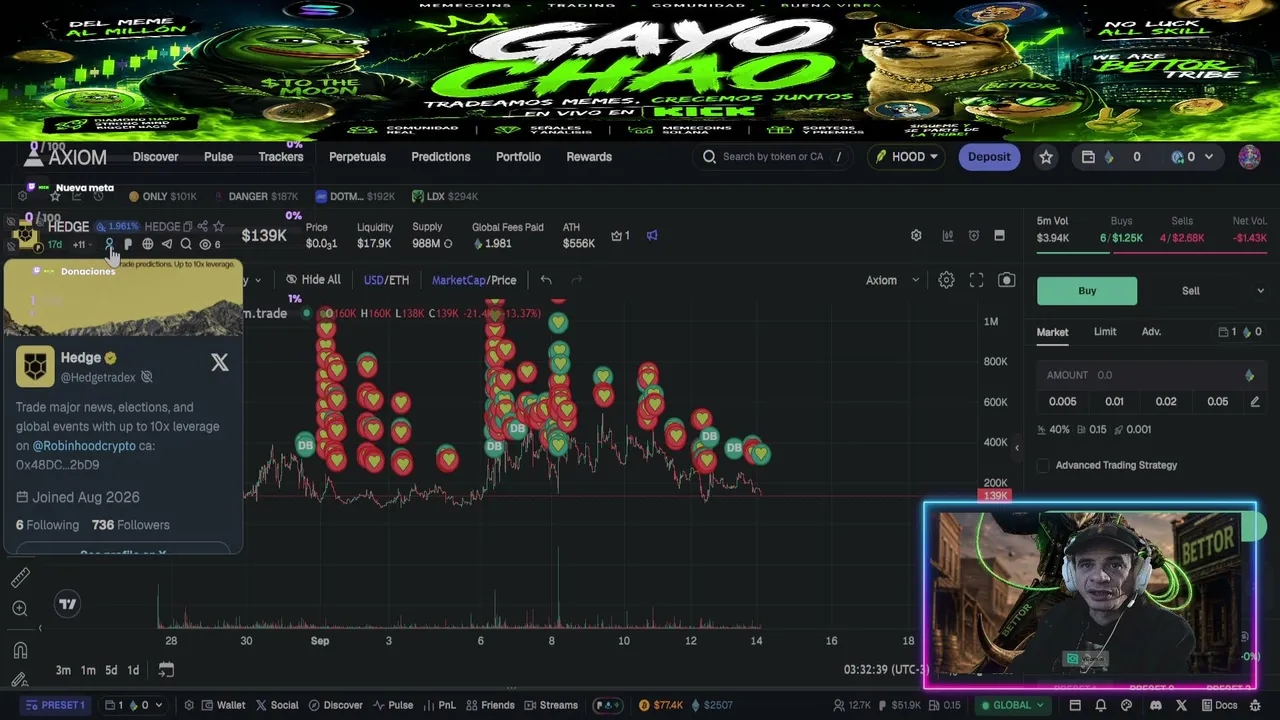This screenshot has width=1280, height=720.
Task: Select the Buy side
Action: tap(1087, 291)
